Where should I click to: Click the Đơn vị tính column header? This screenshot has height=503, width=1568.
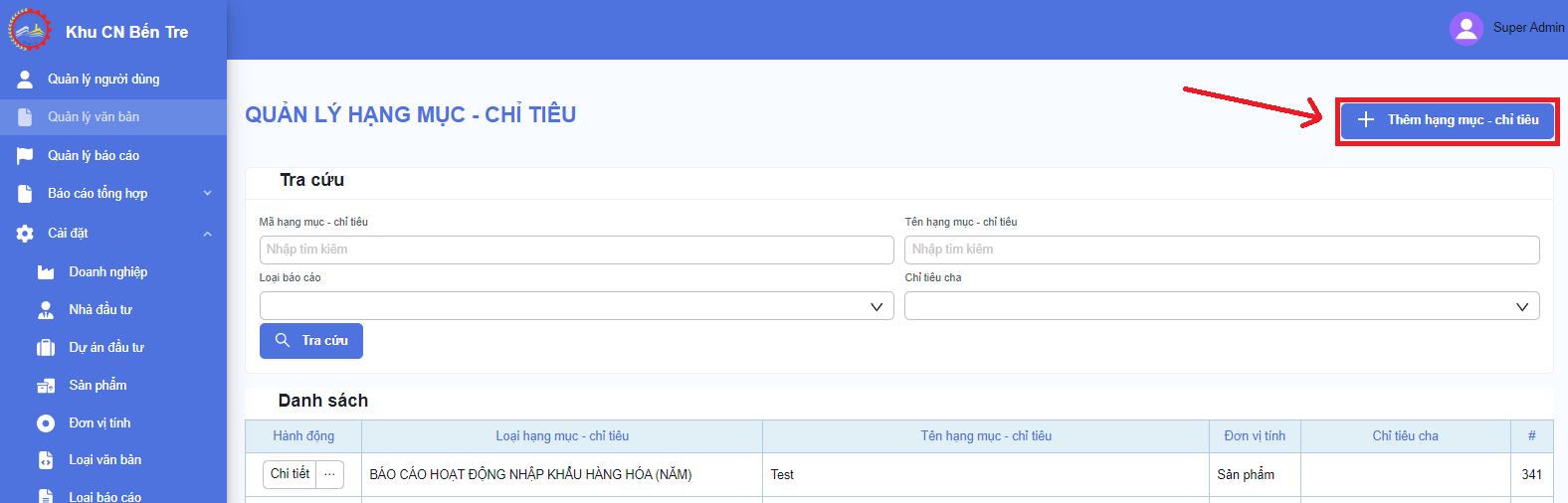pyautogui.click(x=1255, y=436)
